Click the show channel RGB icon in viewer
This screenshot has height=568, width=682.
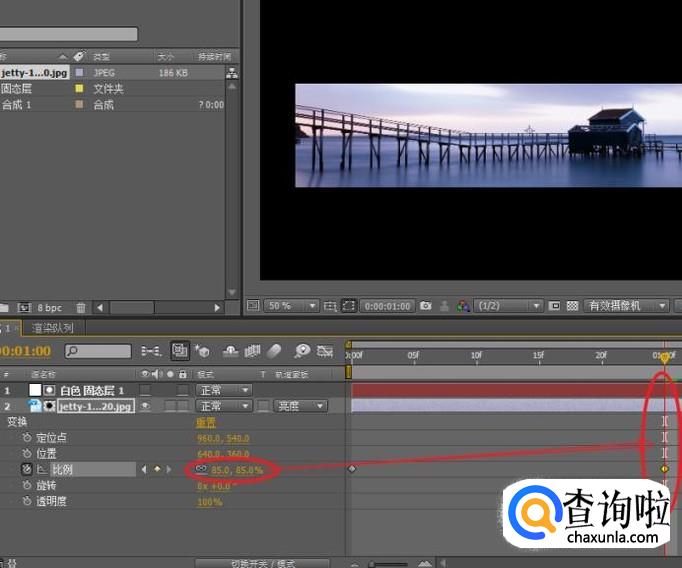[x=462, y=305]
